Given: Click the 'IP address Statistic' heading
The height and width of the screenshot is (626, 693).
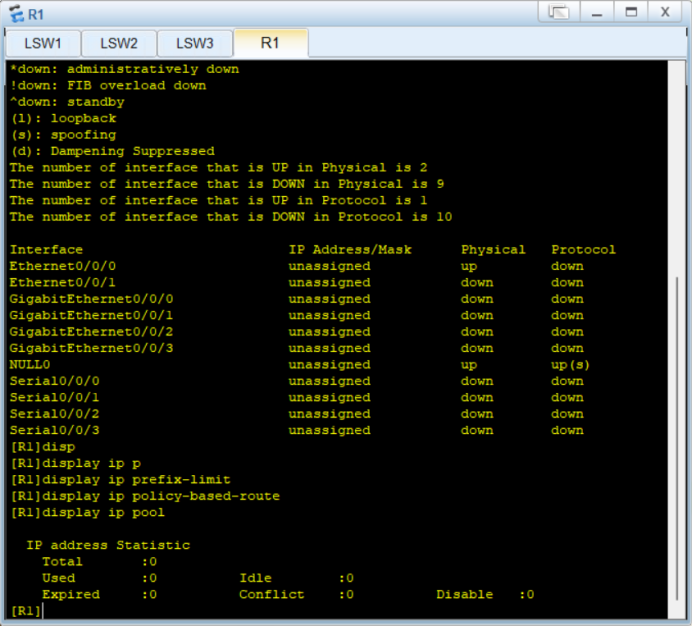Looking at the screenshot, I should pos(108,545).
